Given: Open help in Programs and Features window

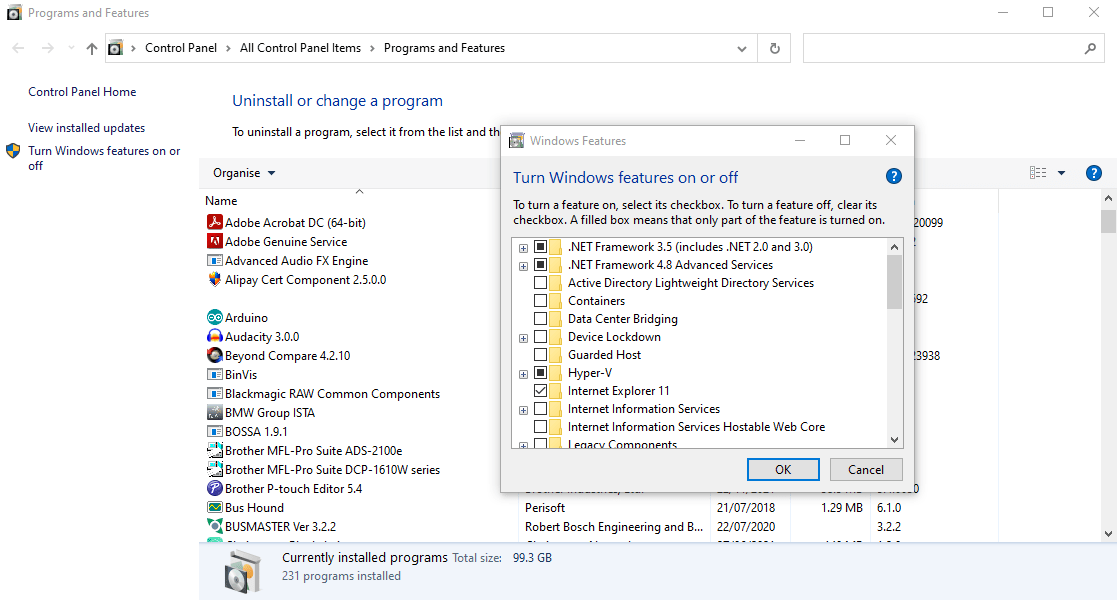Looking at the screenshot, I should point(1093,172).
